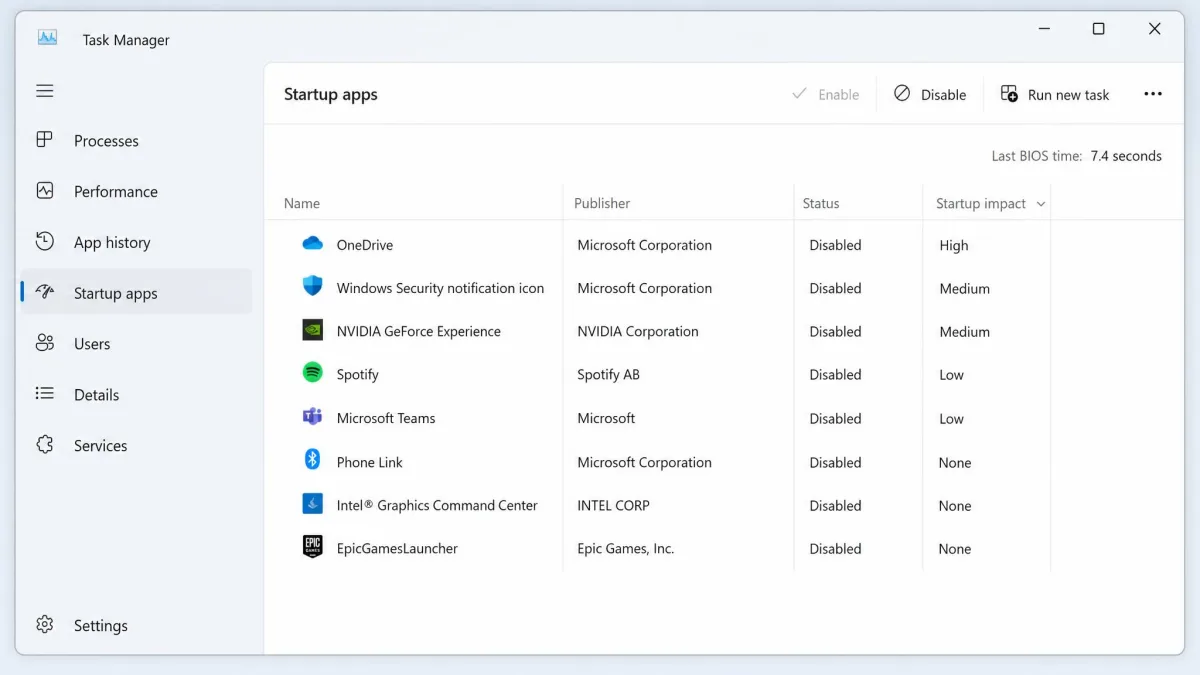Viewport: 1200px width, 675px height.
Task: Click the Users people icon
Action: pyautogui.click(x=45, y=343)
